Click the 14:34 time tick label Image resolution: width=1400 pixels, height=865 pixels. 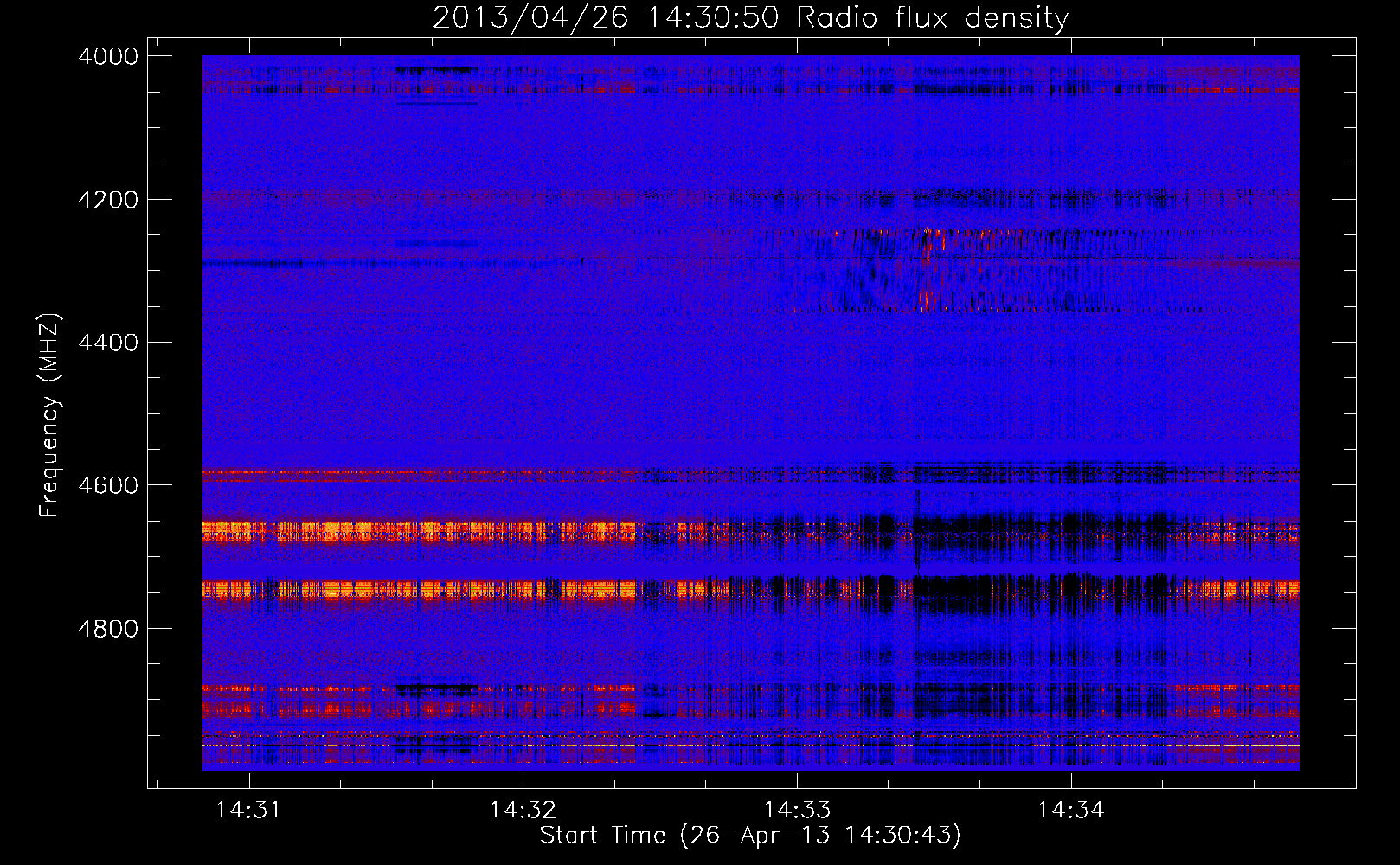click(x=1071, y=810)
